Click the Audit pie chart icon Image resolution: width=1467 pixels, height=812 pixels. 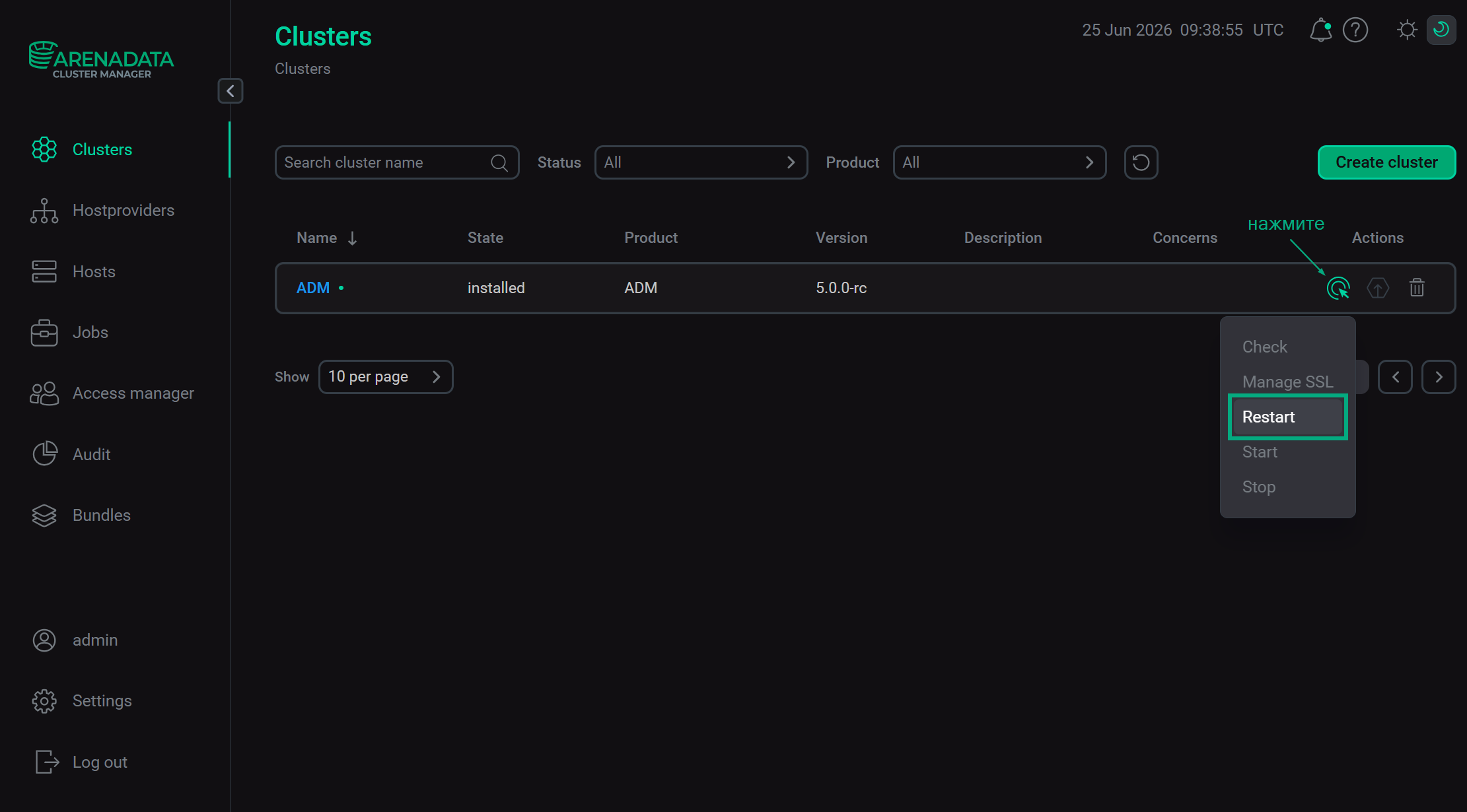pos(44,454)
